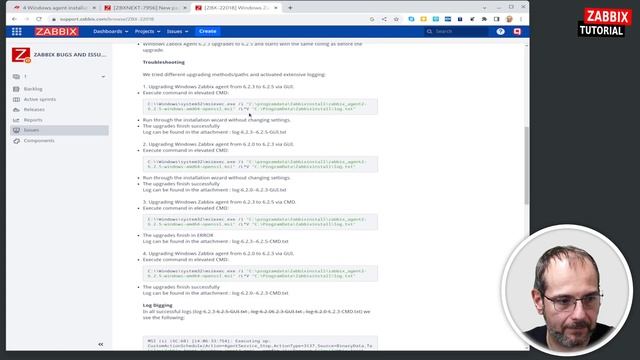Click the blue Create button
The image size is (640, 360).
pyautogui.click(x=208, y=31)
